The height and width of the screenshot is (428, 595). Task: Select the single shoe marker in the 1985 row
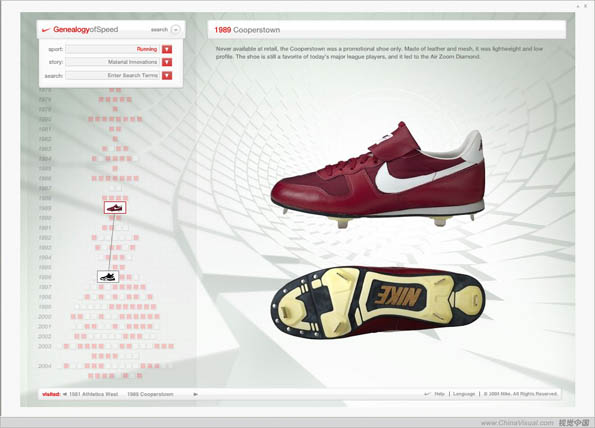(115, 168)
